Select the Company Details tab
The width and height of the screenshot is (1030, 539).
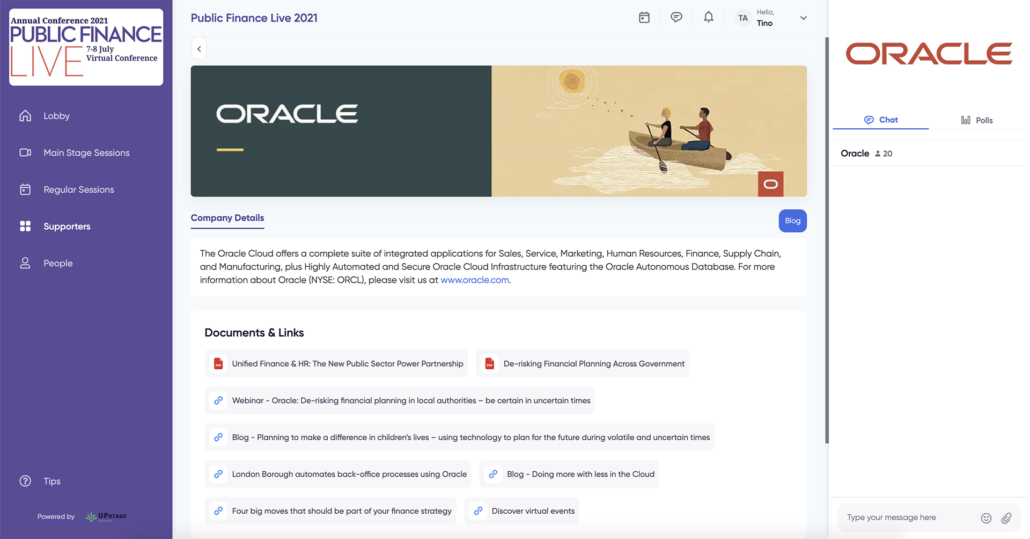coord(227,218)
